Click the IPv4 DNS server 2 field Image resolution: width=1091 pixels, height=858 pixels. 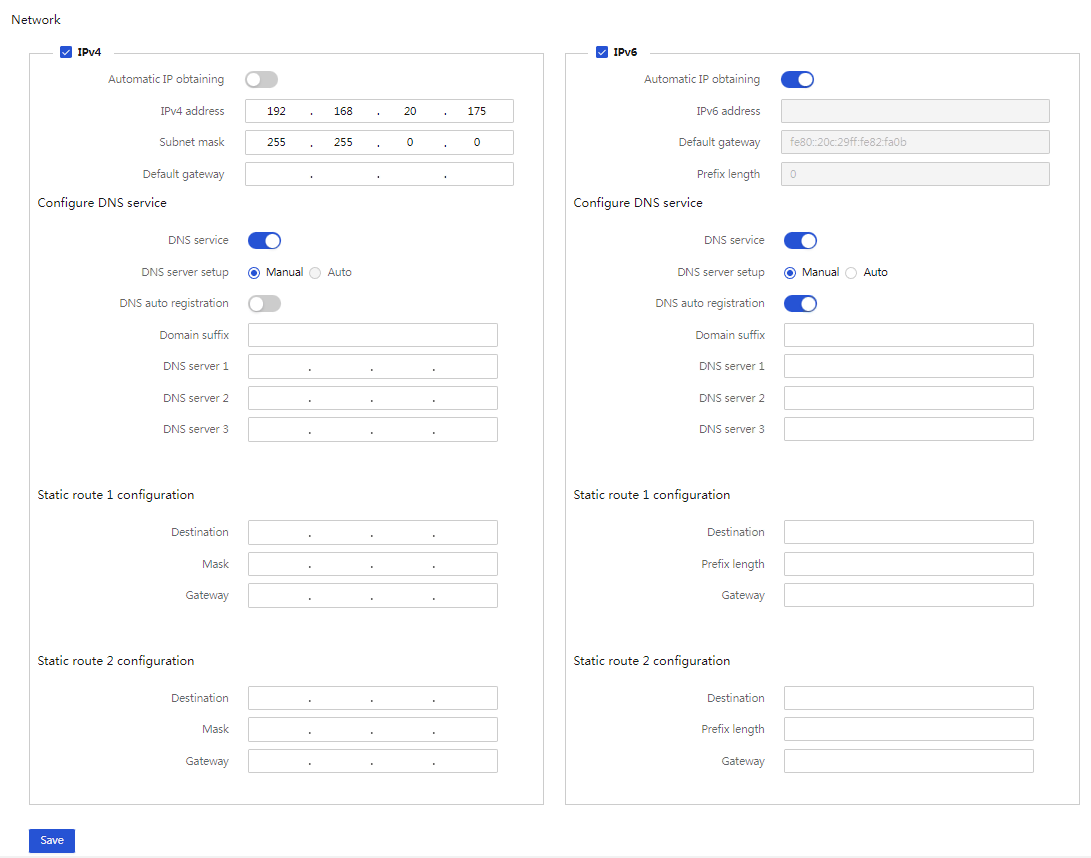tap(373, 398)
